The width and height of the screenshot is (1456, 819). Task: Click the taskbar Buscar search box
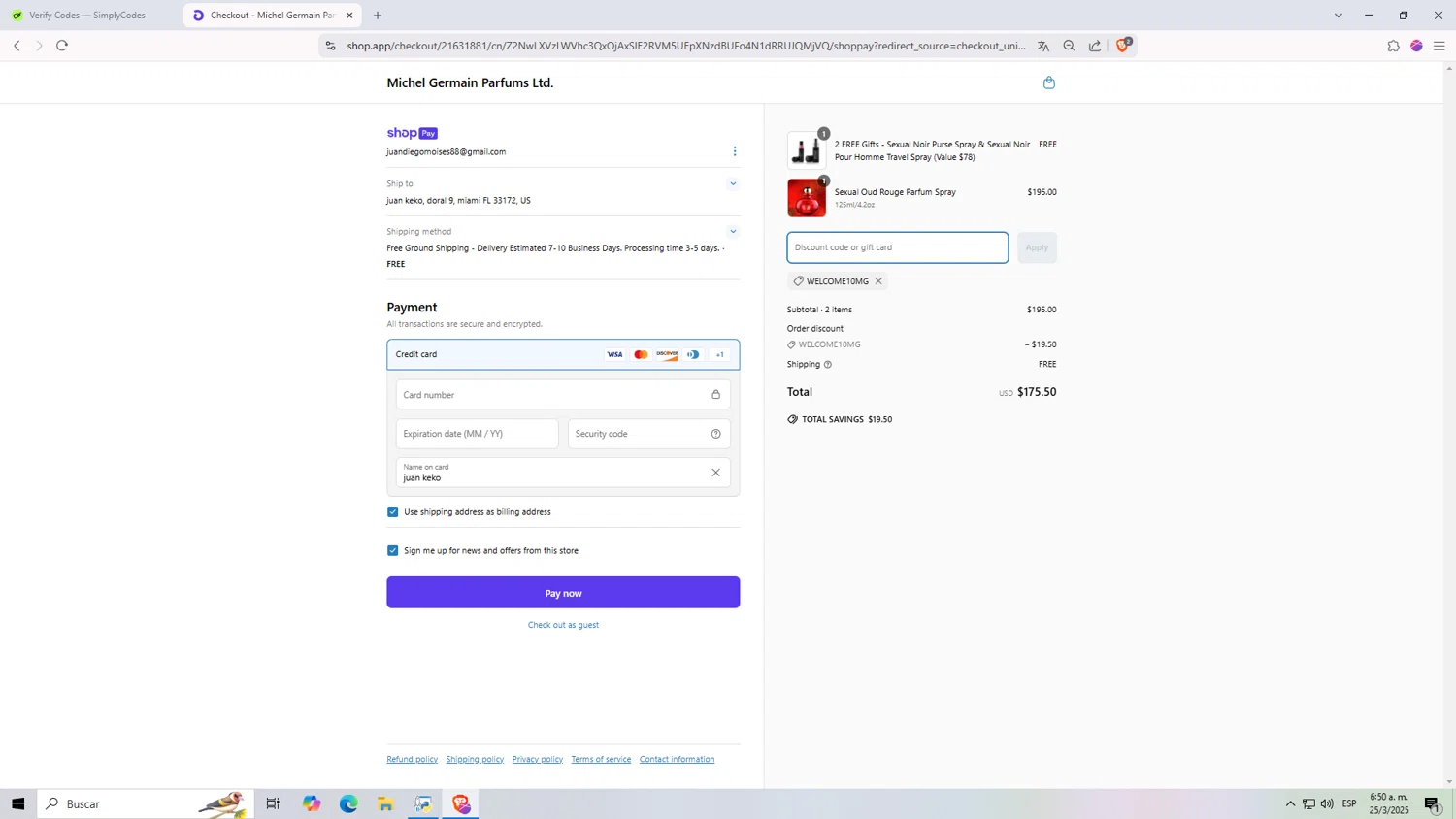coord(146,803)
